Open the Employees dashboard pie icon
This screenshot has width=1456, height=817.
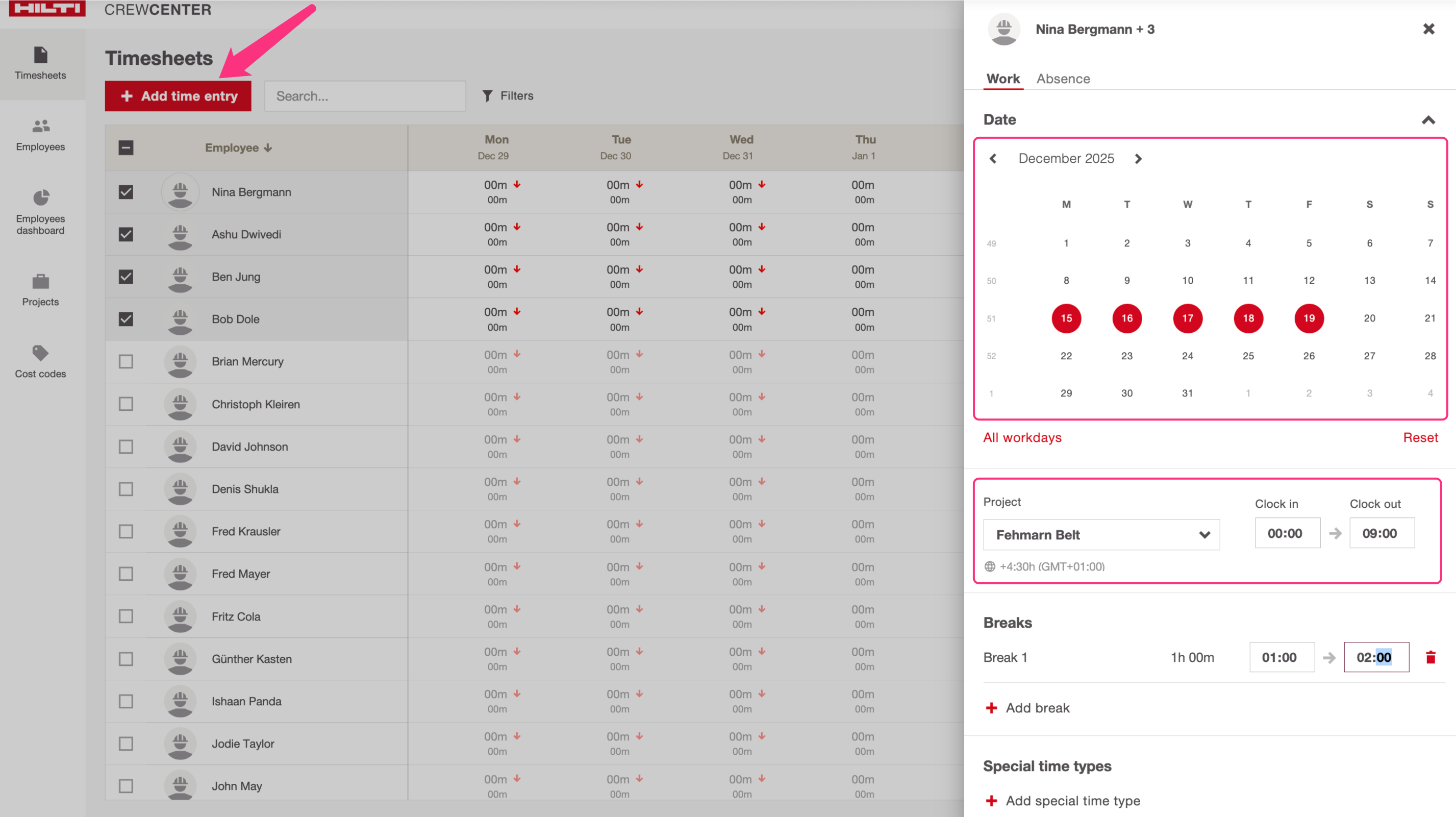[x=41, y=197]
